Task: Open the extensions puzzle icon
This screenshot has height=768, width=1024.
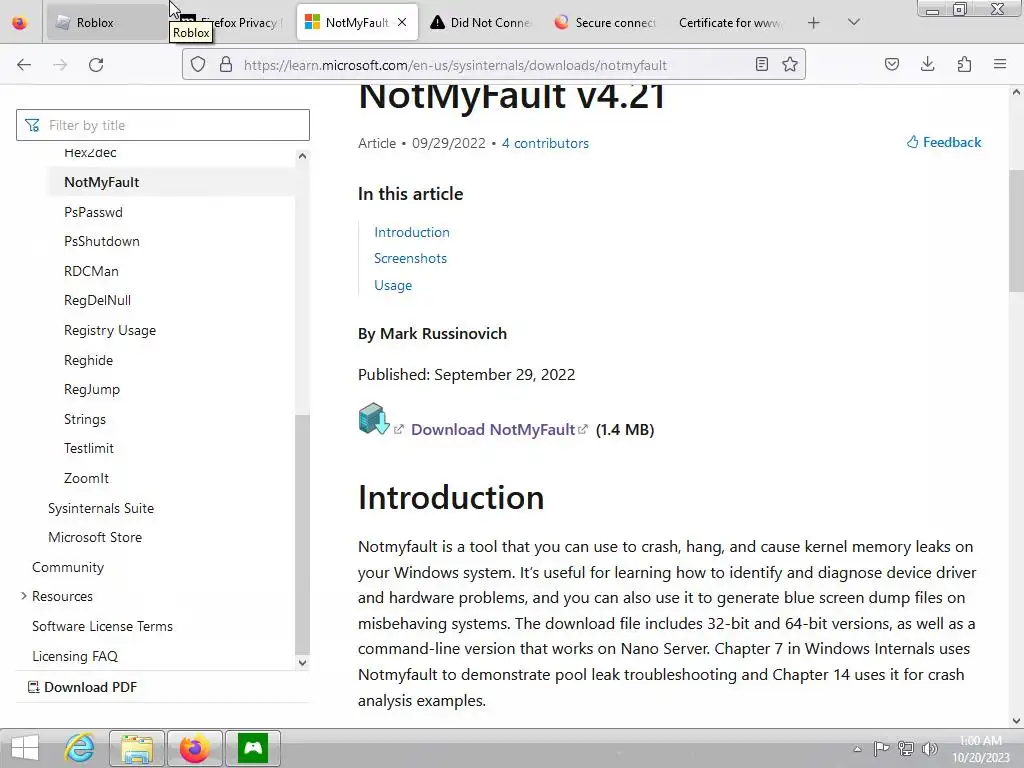Action: (x=964, y=64)
